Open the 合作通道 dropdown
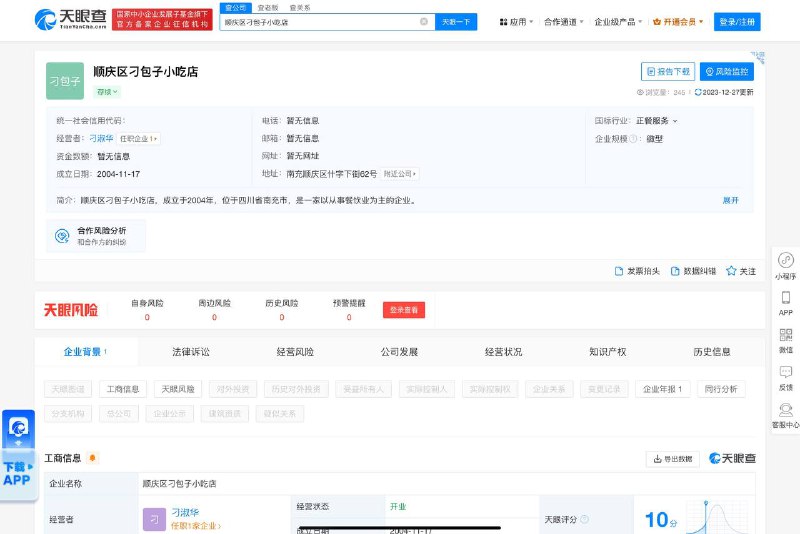Image resolution: width=800 pixels, height=534 pixels. pos(563,22)
